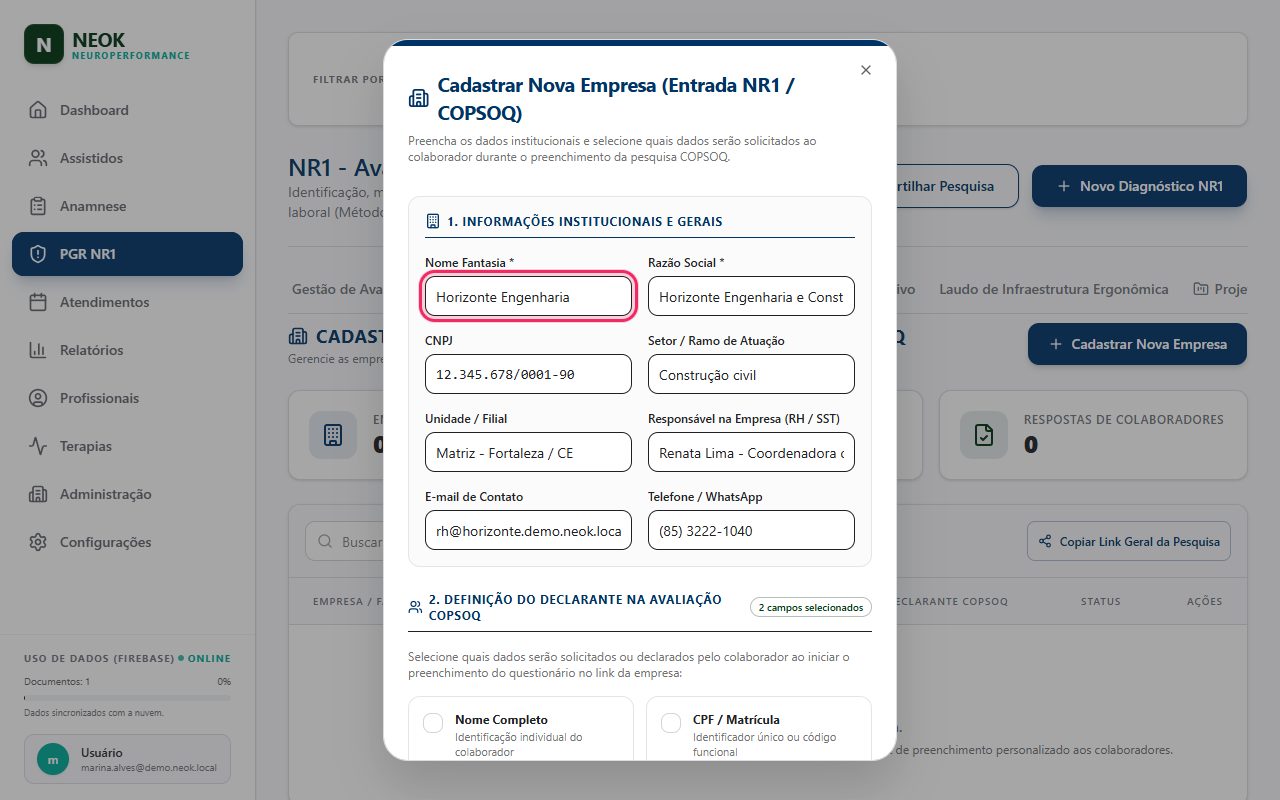Image resolution: width=1280 pixels, height=800 pixels.
Task: Click the Respostas de Colaboradores document-check icon
Action: pyautogui.click(x=984, y=435)
